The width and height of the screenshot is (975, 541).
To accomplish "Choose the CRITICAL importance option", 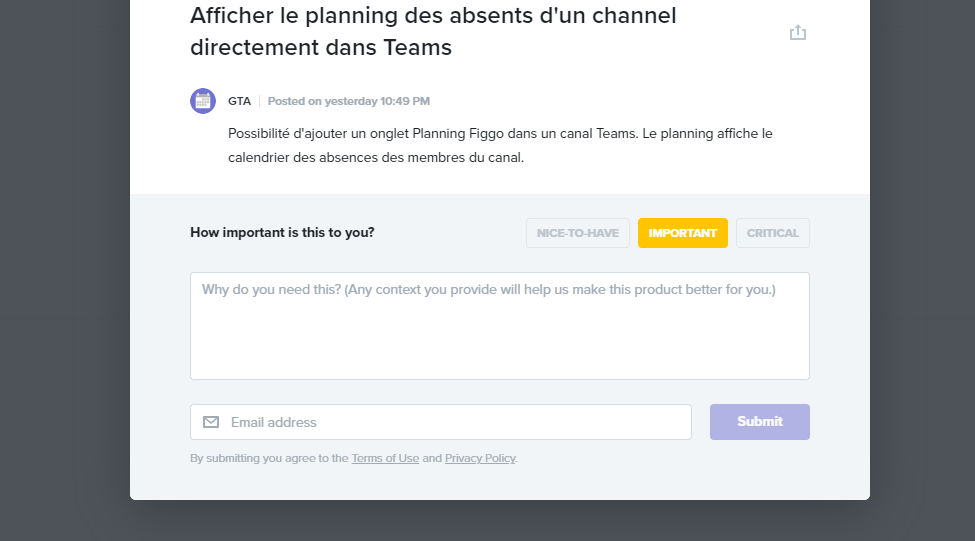I will pos(773,233).
